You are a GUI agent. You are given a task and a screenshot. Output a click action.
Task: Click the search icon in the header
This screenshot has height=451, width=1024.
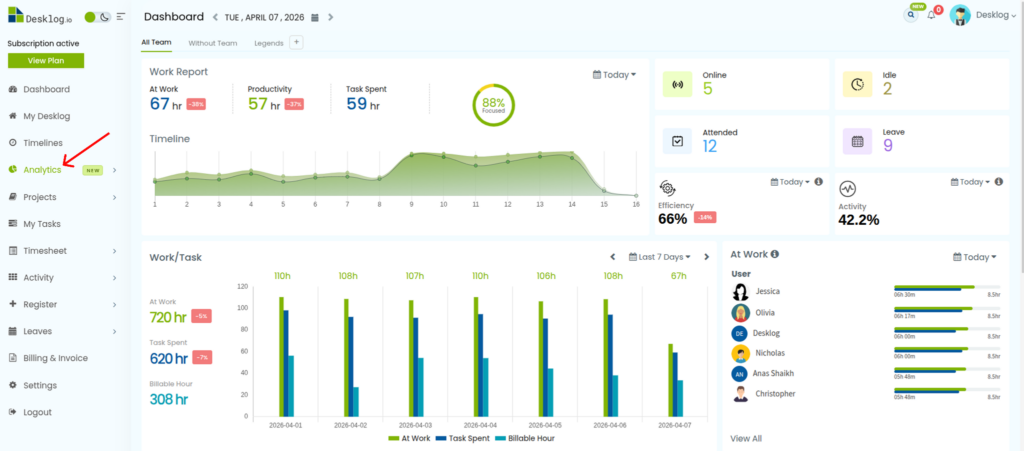point(911,15)
